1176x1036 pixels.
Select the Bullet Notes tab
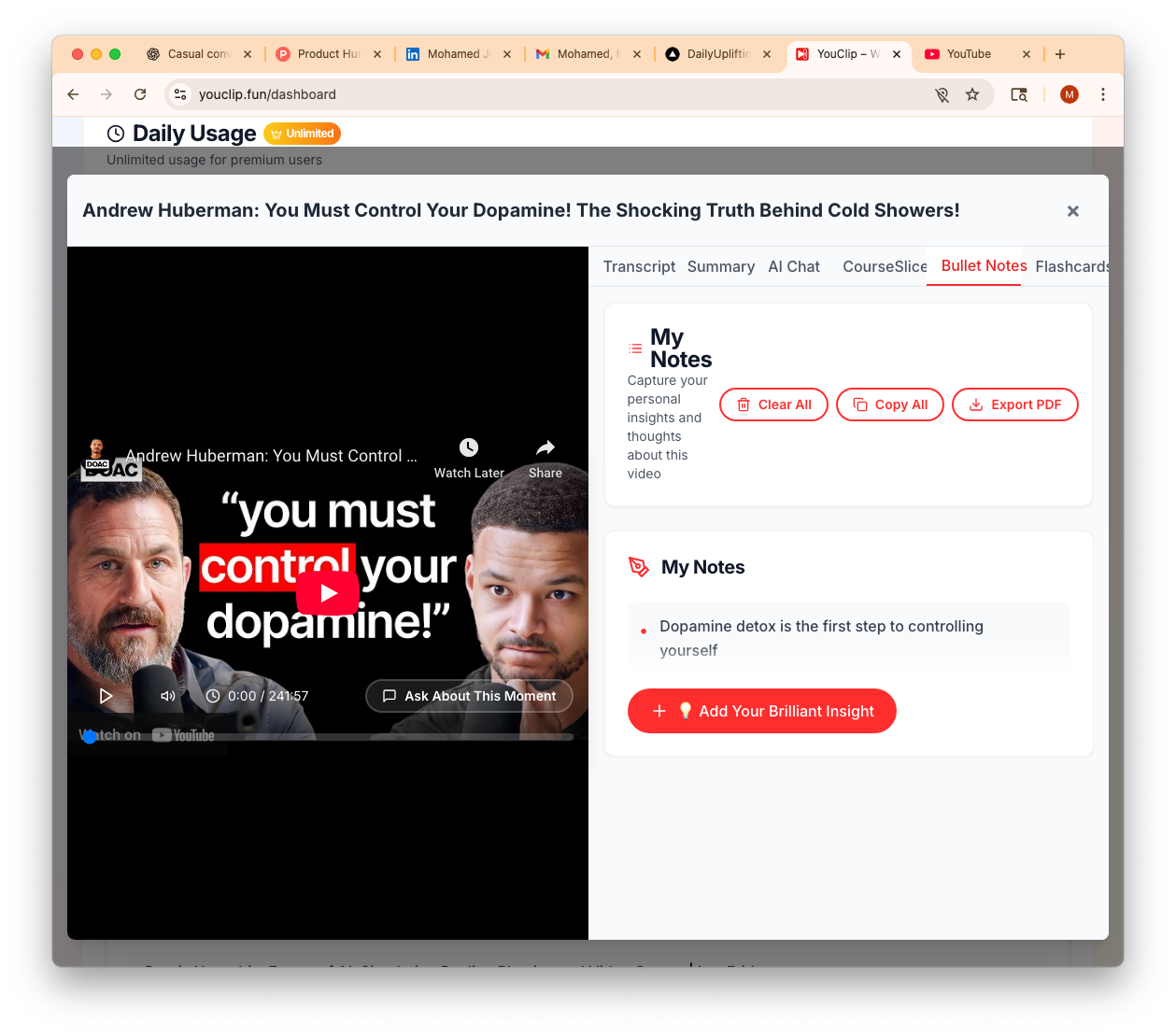[x=984, y=266]
